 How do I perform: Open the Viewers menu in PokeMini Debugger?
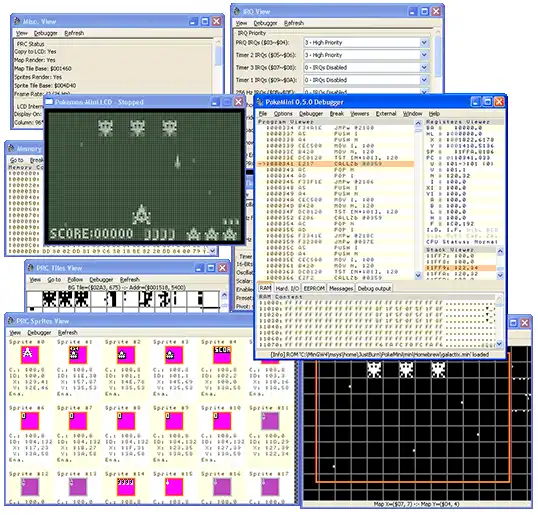coord(359,114)
